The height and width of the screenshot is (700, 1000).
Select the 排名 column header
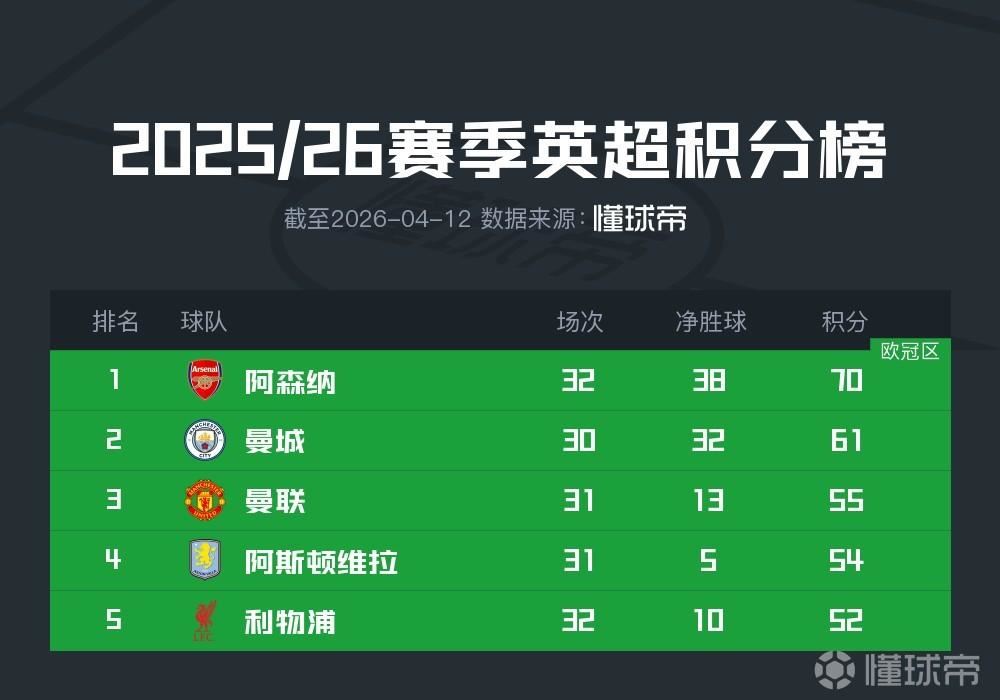115,321
